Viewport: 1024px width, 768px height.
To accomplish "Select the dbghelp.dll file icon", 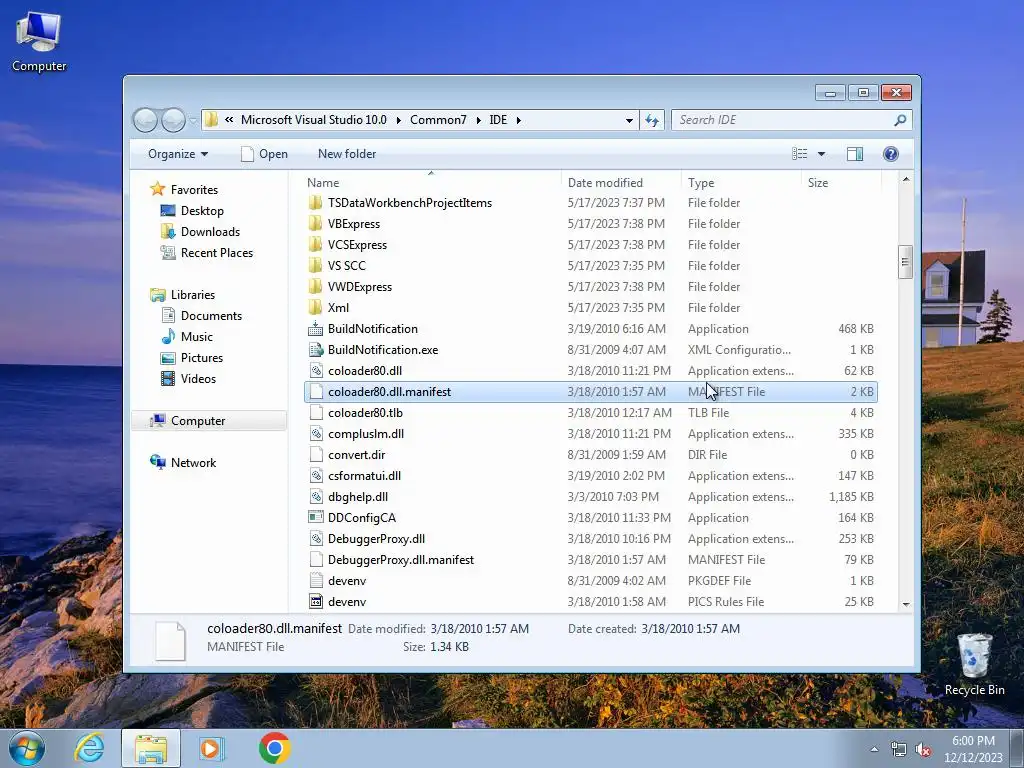I will [x=315, y=497].
